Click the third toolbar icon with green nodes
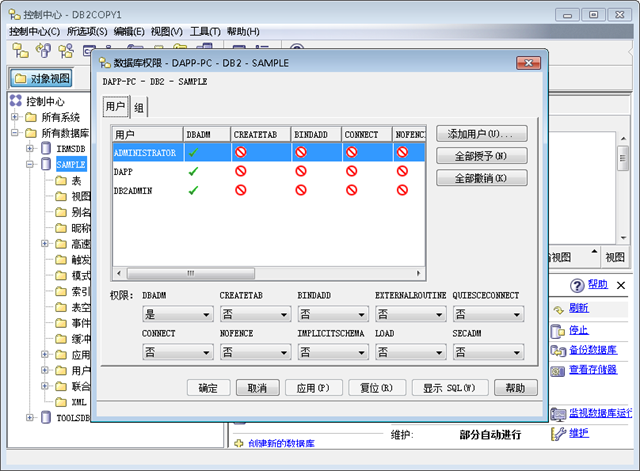Screen dimensions: 640x471 [x=66, y=51]
